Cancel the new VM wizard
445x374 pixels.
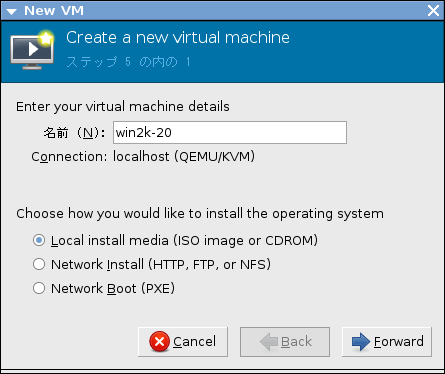pyautogui.click(x=183, y=342)
